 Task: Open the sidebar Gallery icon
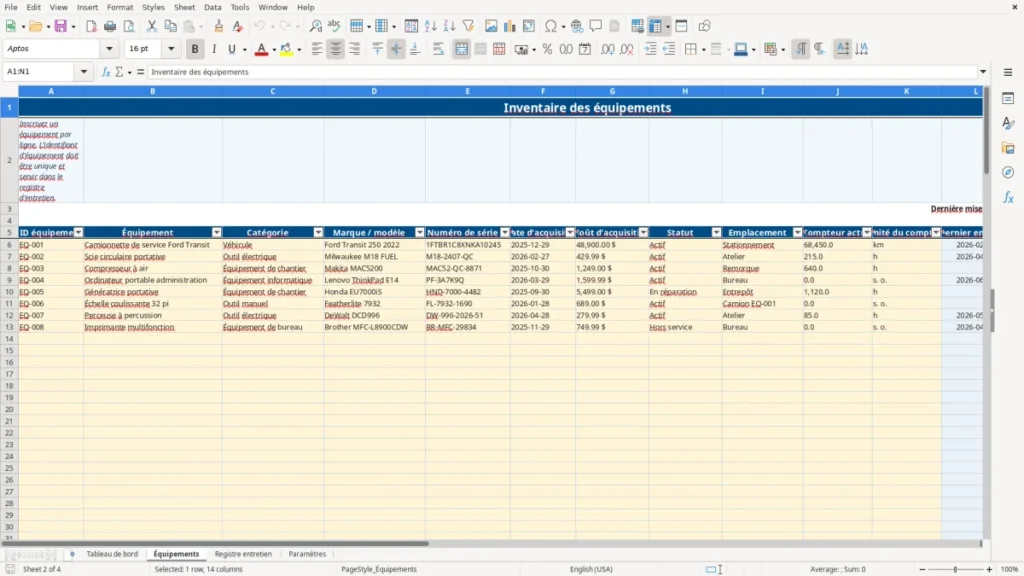click(1008, 148)
